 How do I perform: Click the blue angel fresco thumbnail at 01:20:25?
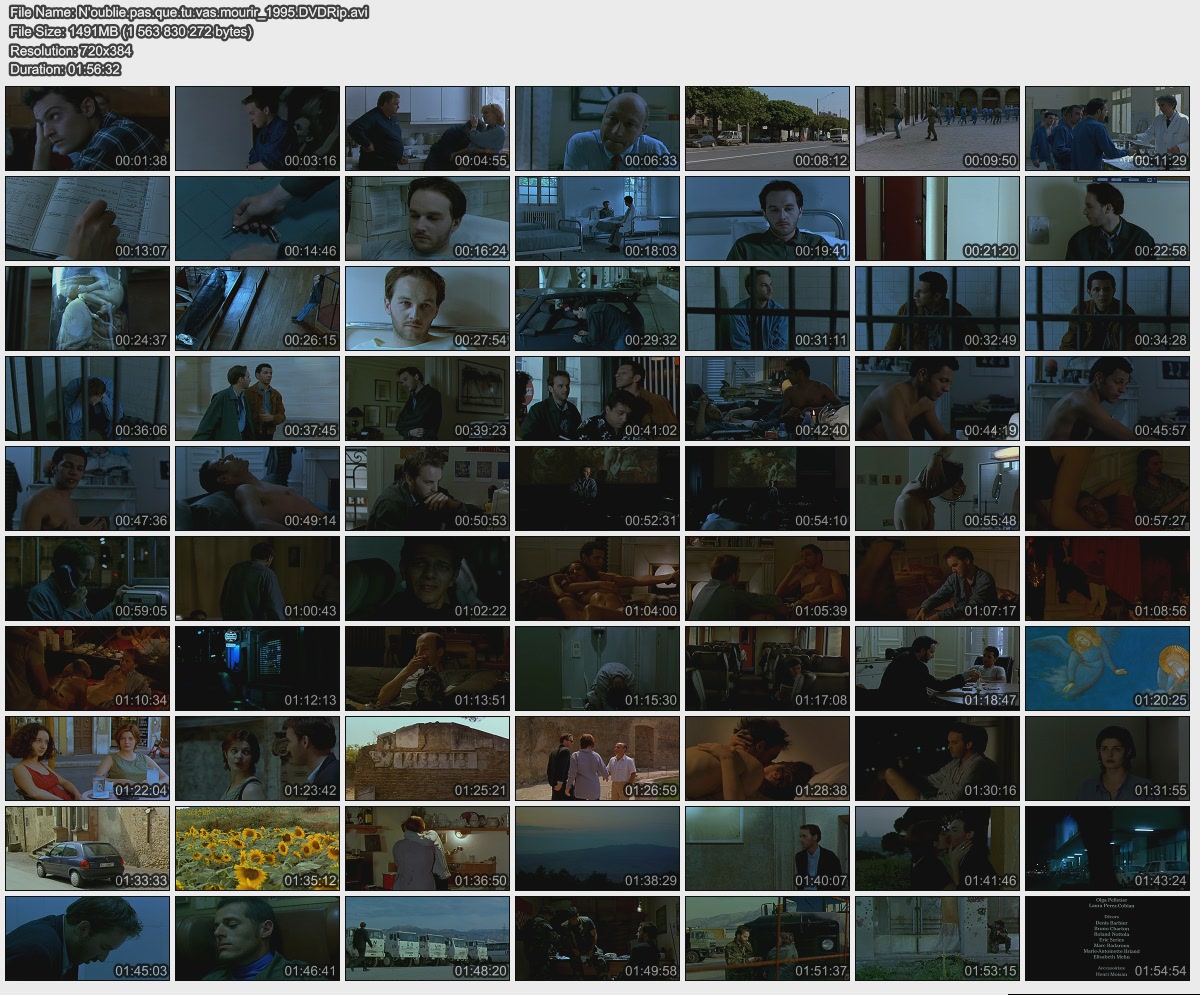(x=1107, y=668)
